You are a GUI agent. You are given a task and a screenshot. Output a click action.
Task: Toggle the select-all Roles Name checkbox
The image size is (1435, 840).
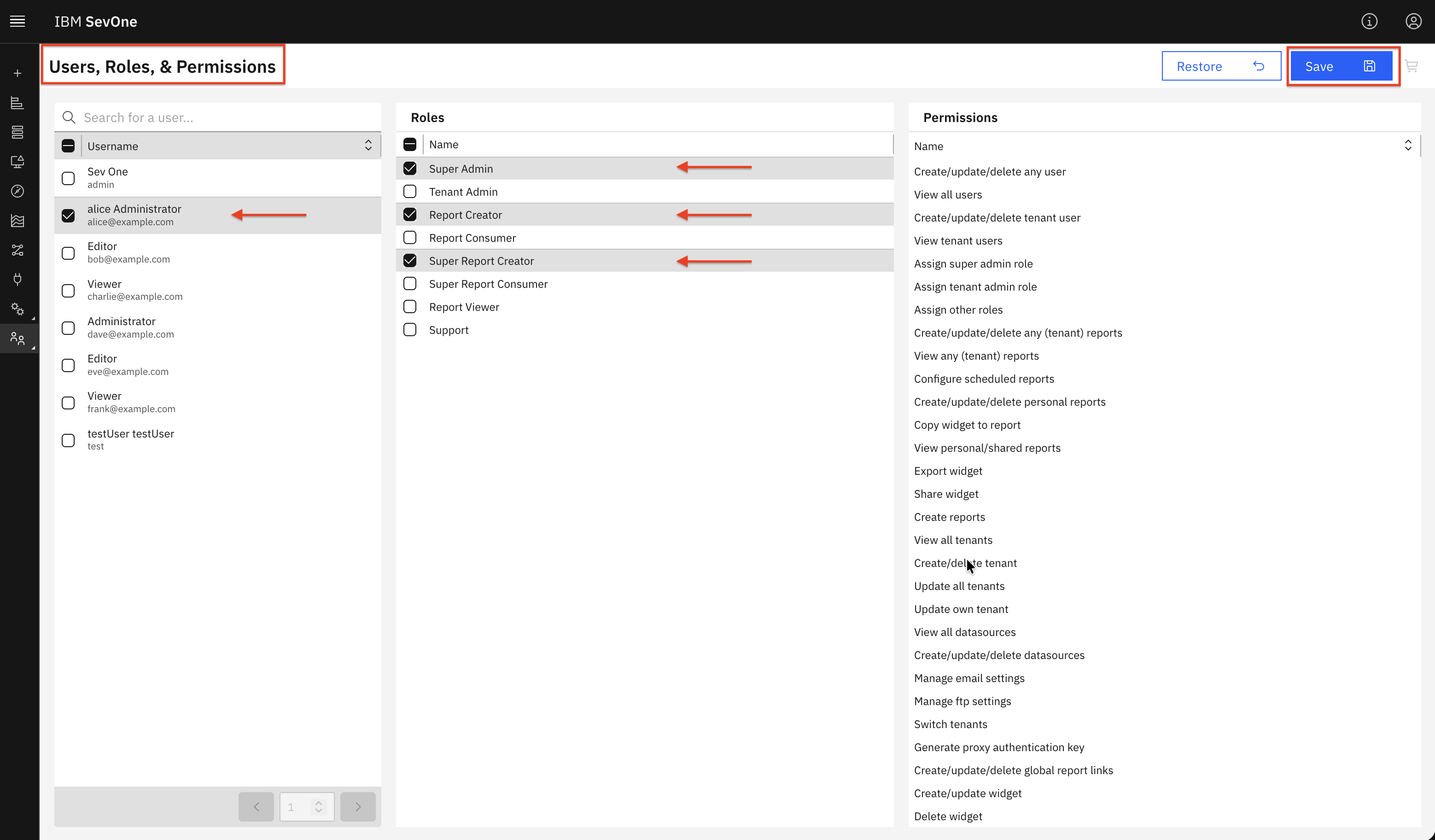click(x=409, y=144)
